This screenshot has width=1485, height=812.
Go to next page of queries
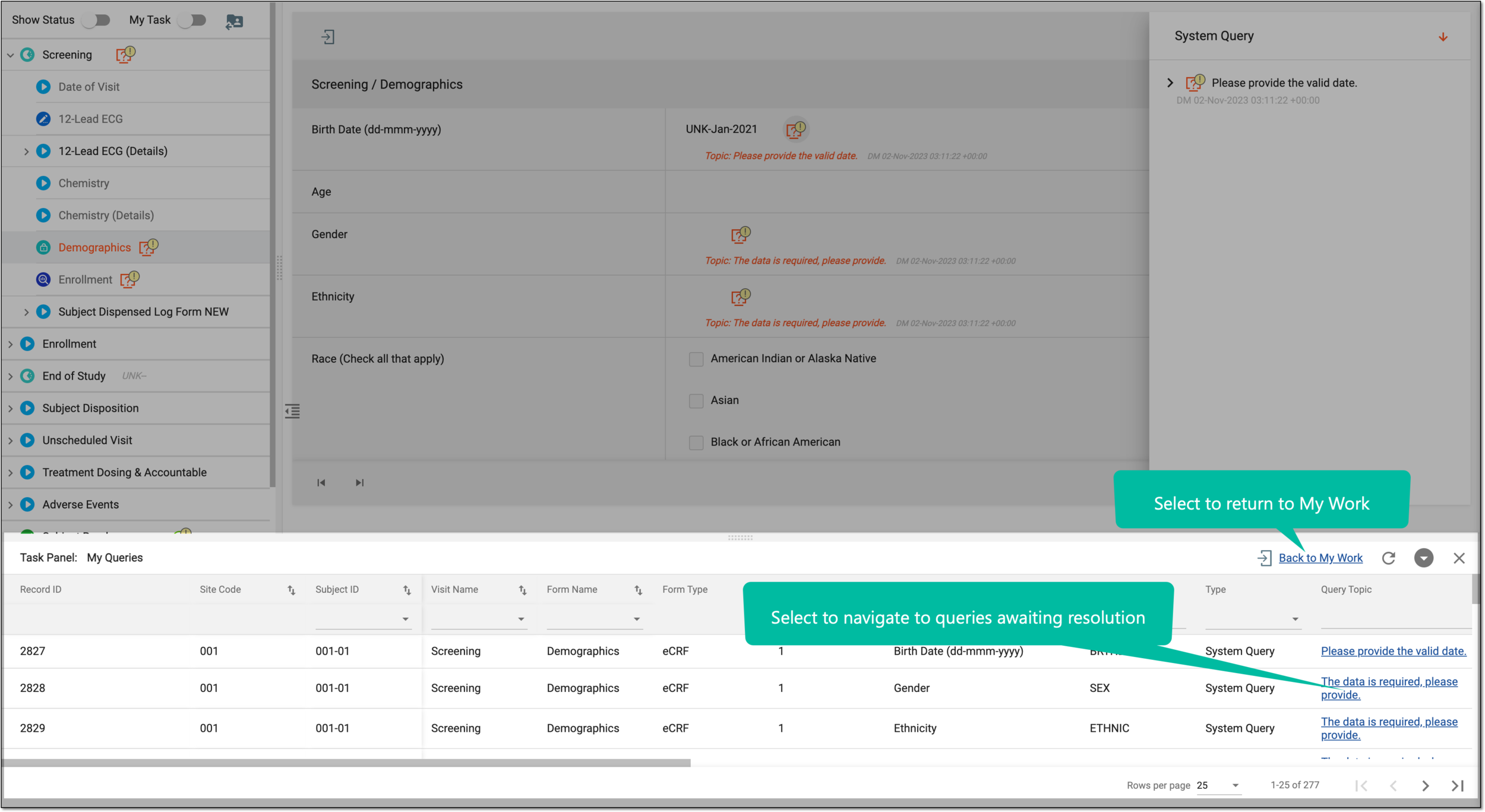[1425, 785]
